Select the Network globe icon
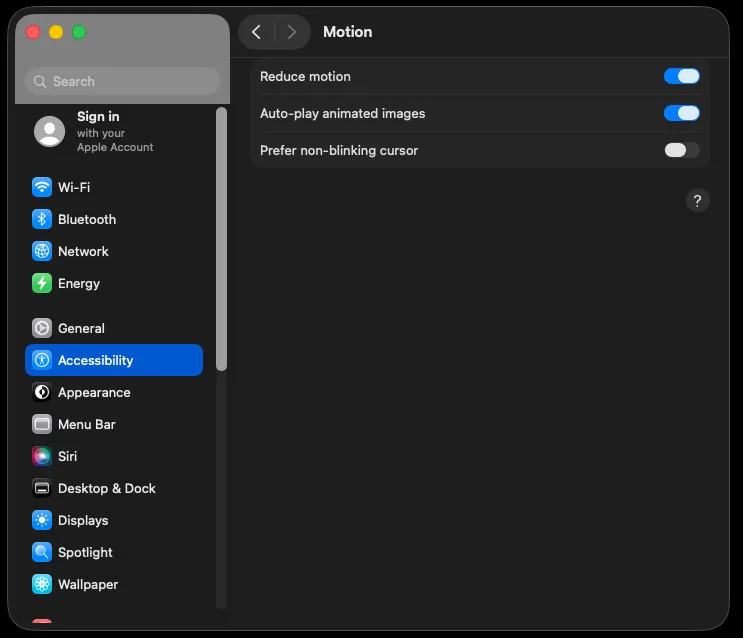Image resolution: width=743 pixels, height=638 pixels. 41,251
